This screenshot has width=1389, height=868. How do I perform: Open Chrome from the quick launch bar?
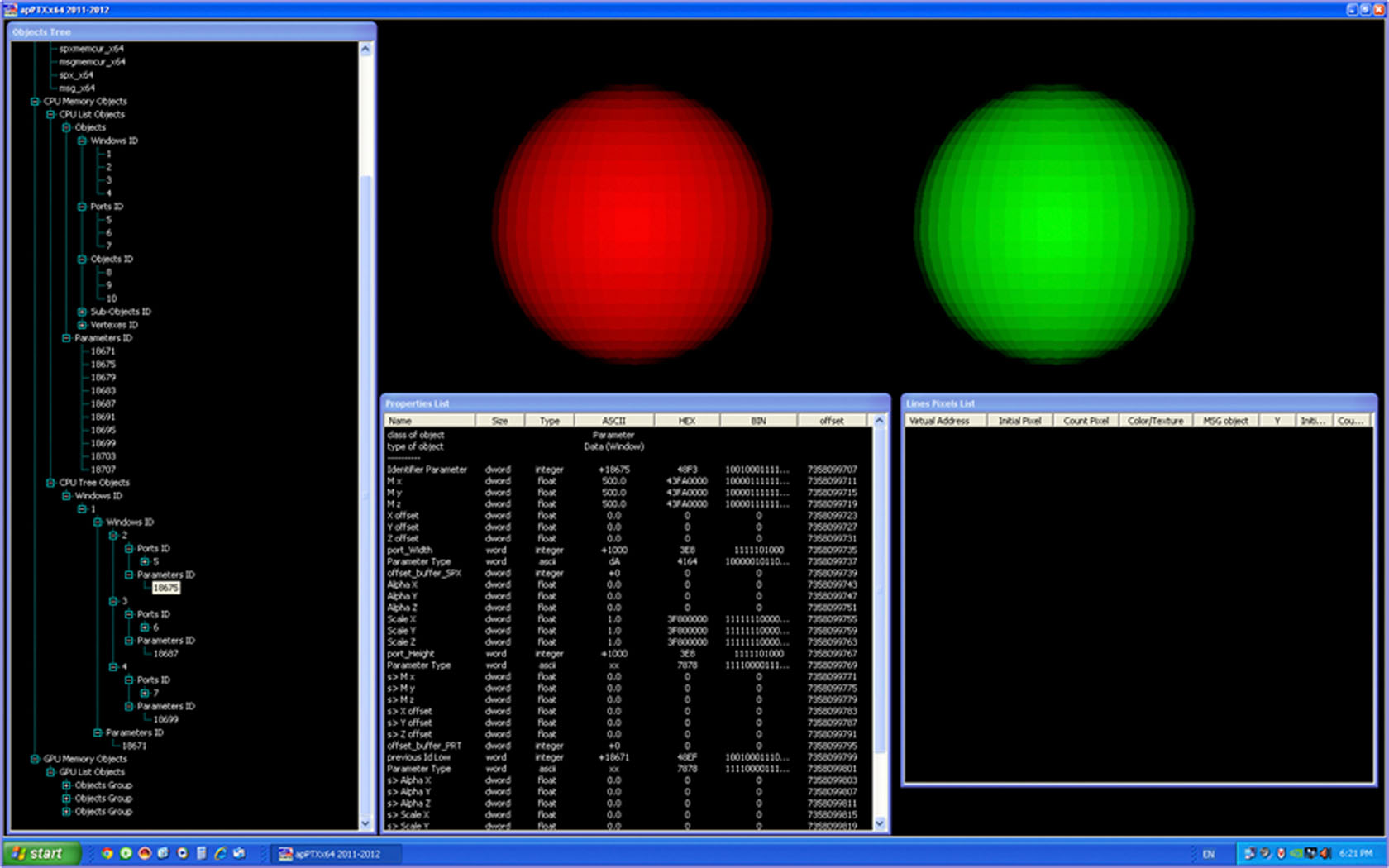click(x=107, y=853)
